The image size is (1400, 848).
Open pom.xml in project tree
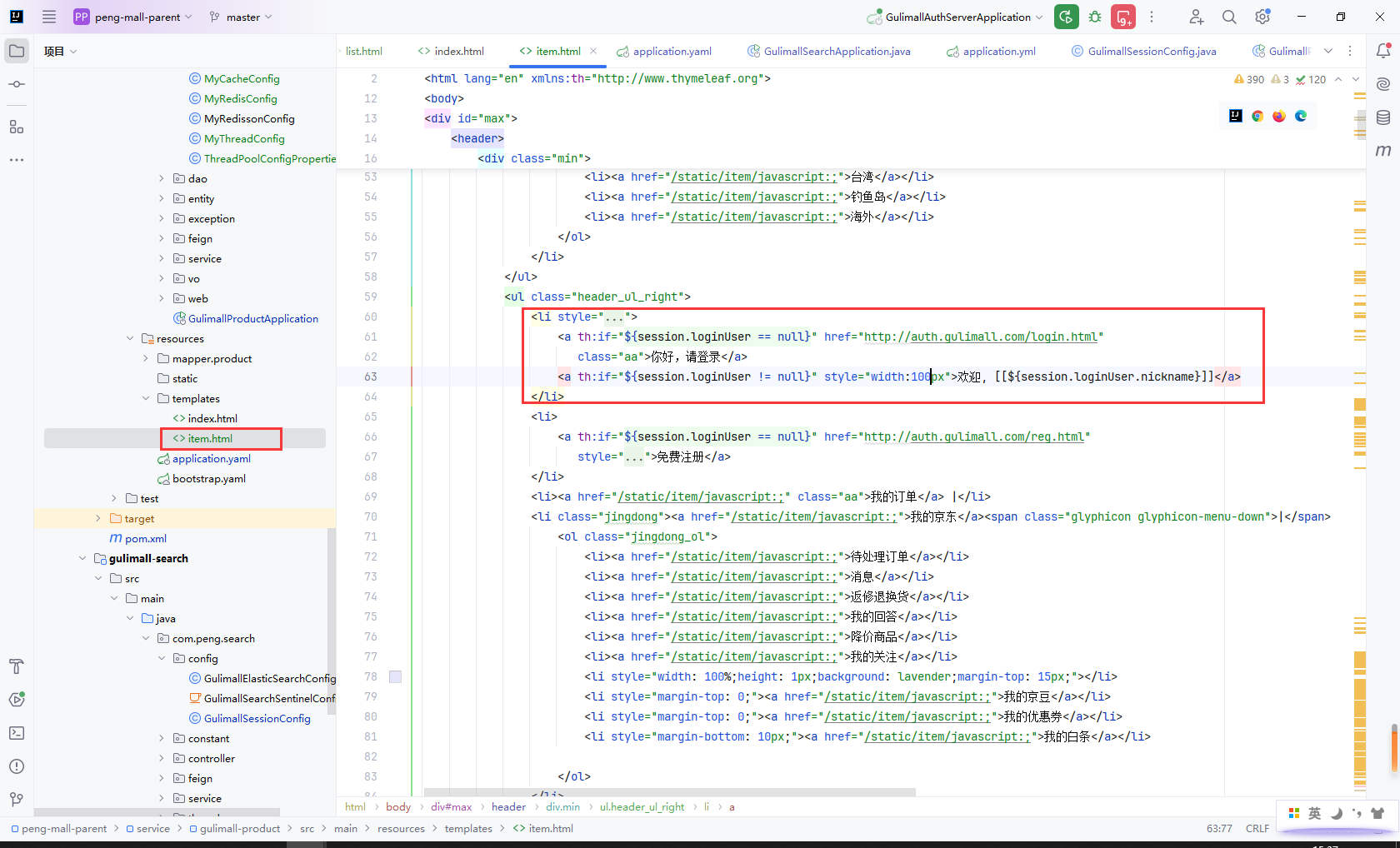pyautogui.click(x=138, y=538)
